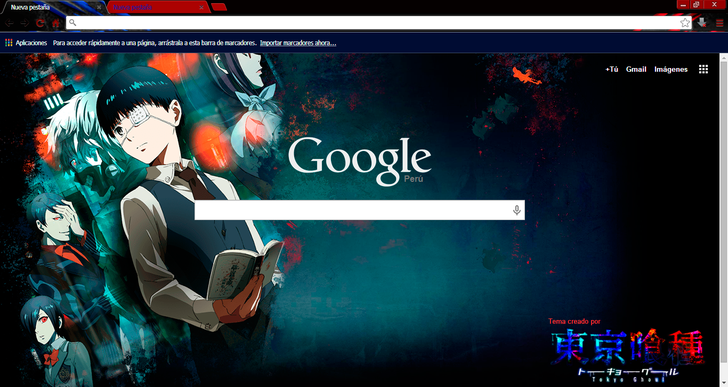Go forward with the forward arrow
This screenshot has width=728, height=387.
pyautogui.click(x=25, y=23)
